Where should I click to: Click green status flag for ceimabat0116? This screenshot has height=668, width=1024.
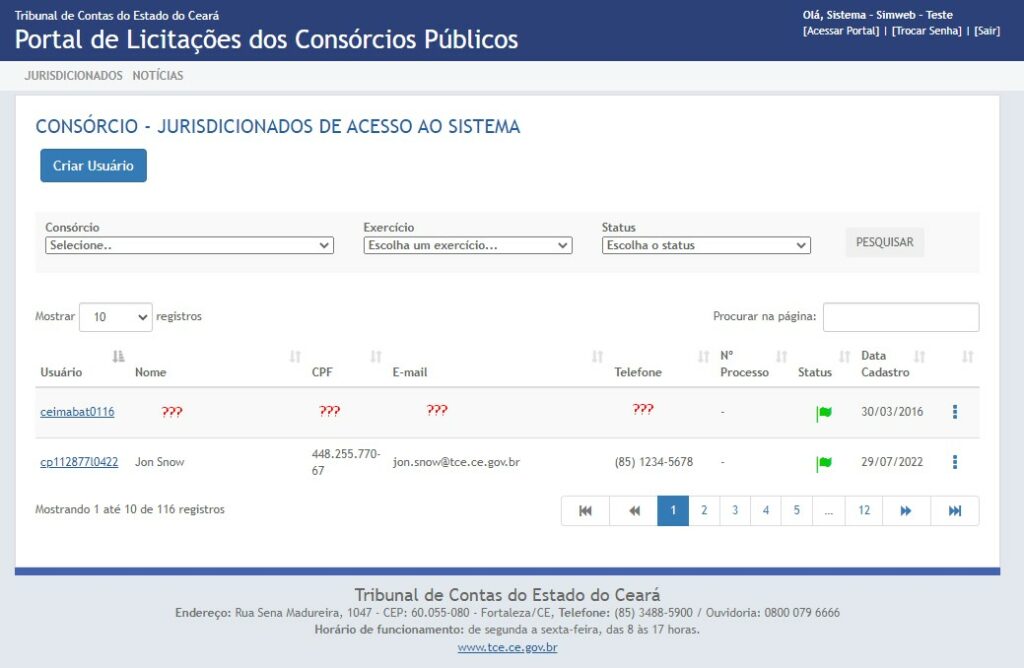[824, 412]
